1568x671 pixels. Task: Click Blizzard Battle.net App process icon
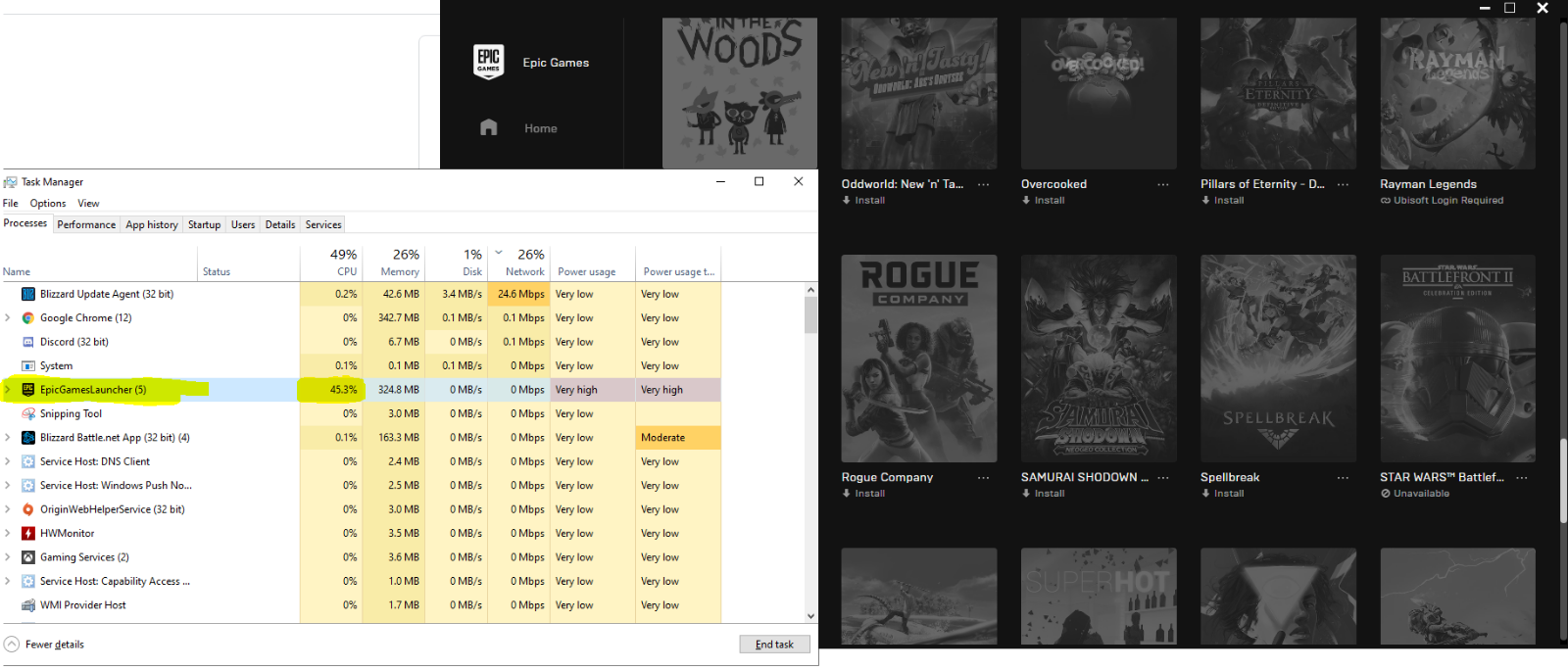point(28,438)
